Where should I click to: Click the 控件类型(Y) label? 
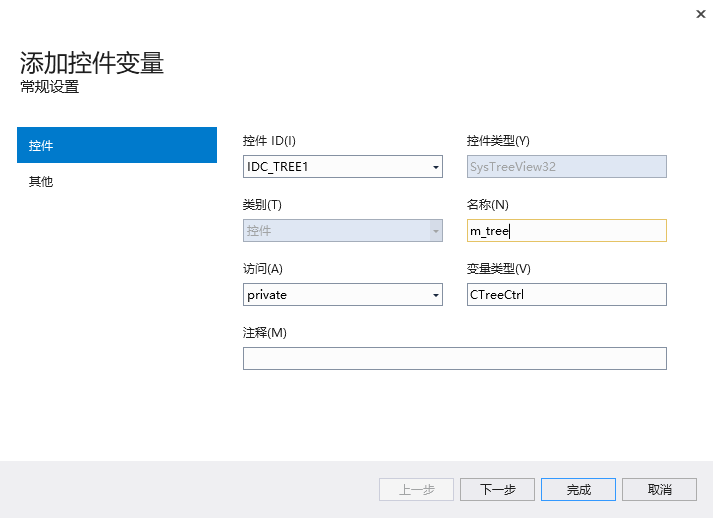pos(498,141)
